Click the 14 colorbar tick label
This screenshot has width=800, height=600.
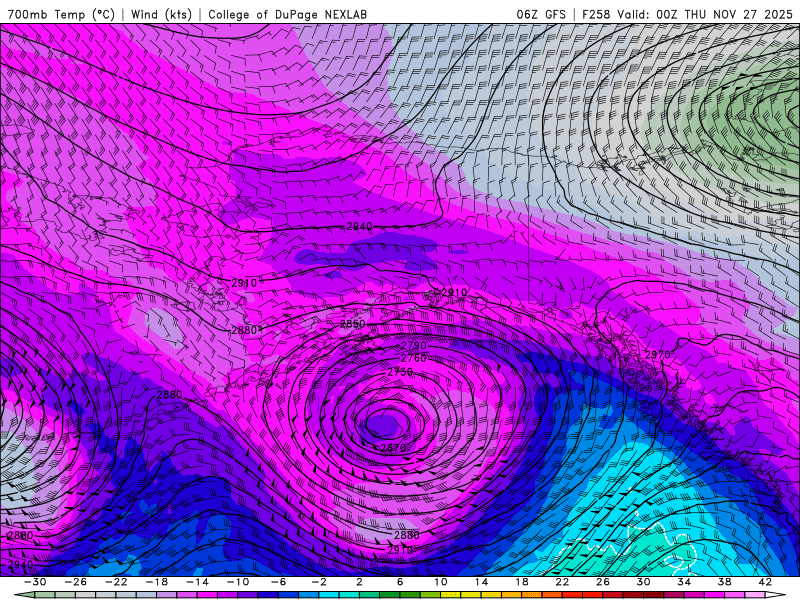[481, 582]
